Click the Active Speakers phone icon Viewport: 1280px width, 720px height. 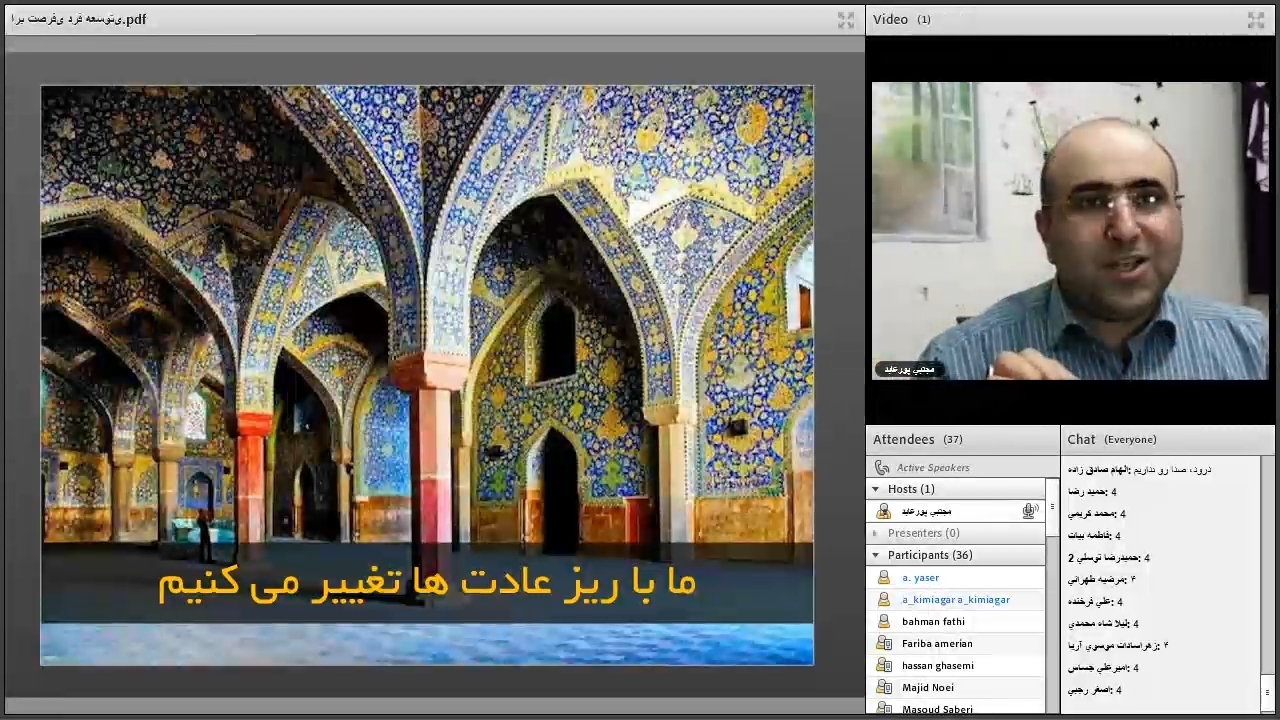pyautogui.click(x=881, y=467)
